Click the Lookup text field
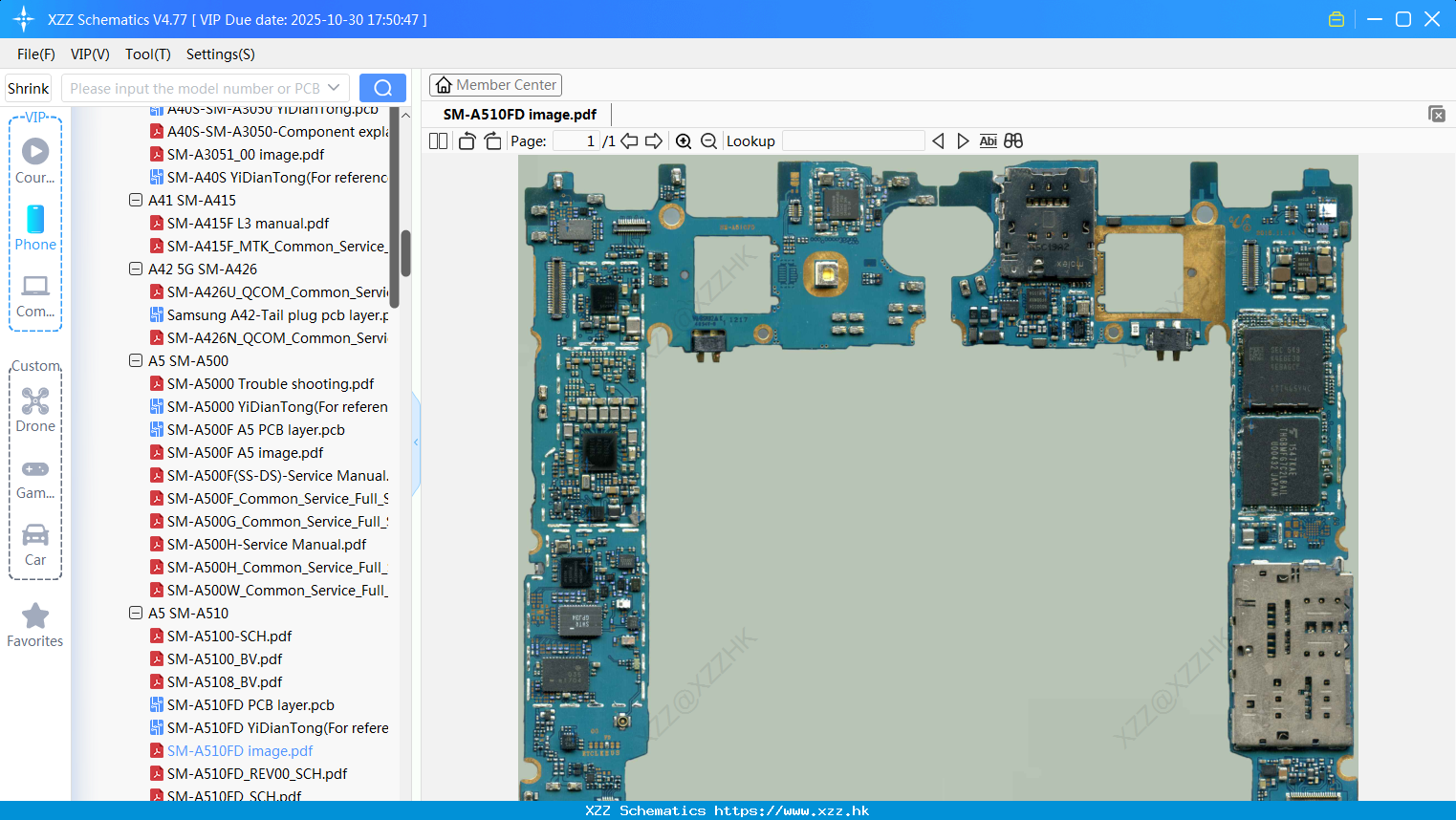Image resolution: width=1456 pixels, height=820 pixels. [854, 140]
